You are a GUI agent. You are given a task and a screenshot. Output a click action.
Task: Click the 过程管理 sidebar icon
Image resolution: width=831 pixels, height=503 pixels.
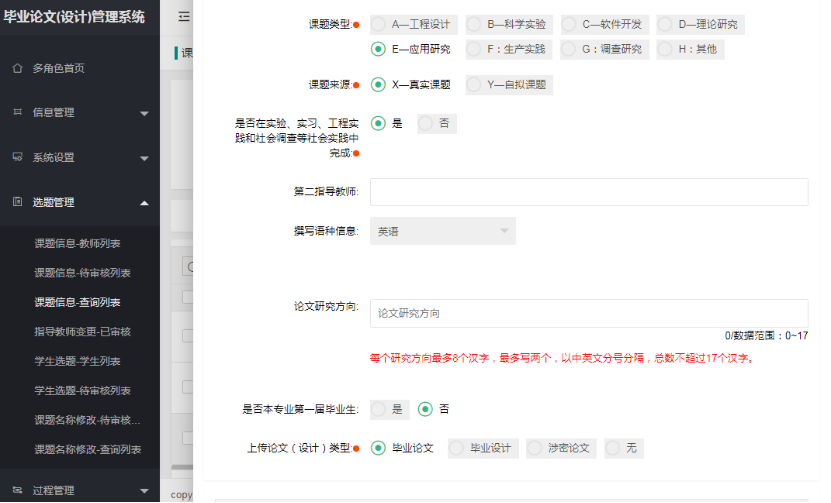click(x=17, y=490)
